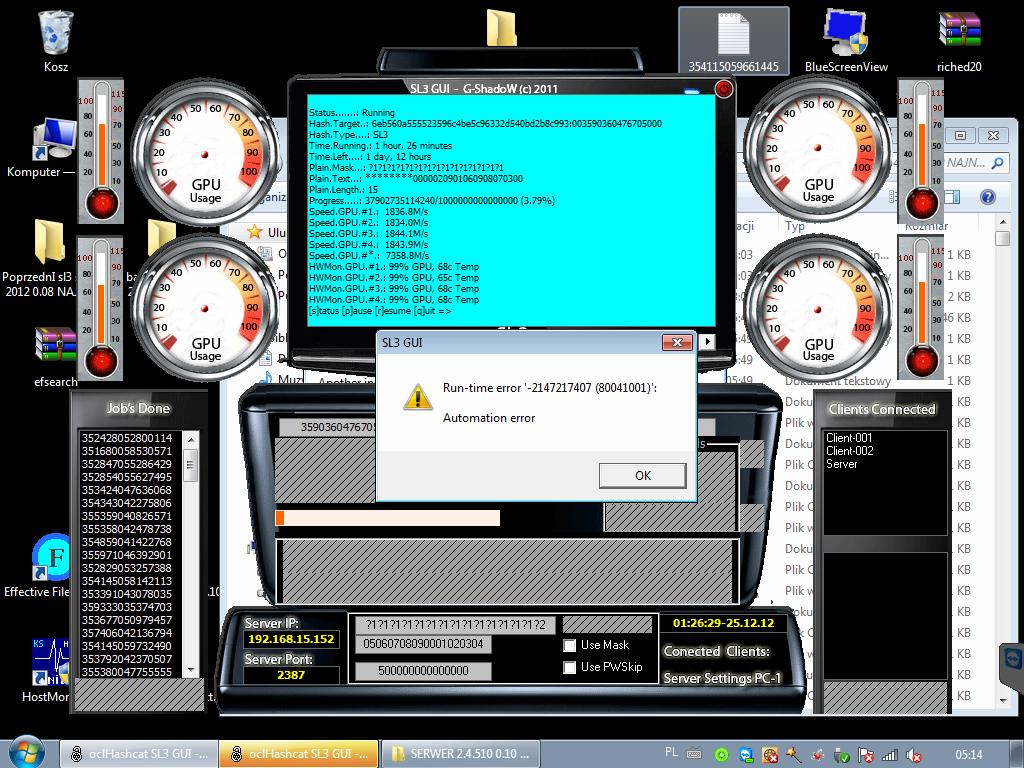
Task: Open the HostMonitor desktop shortcut
Action: click(50, 662)
